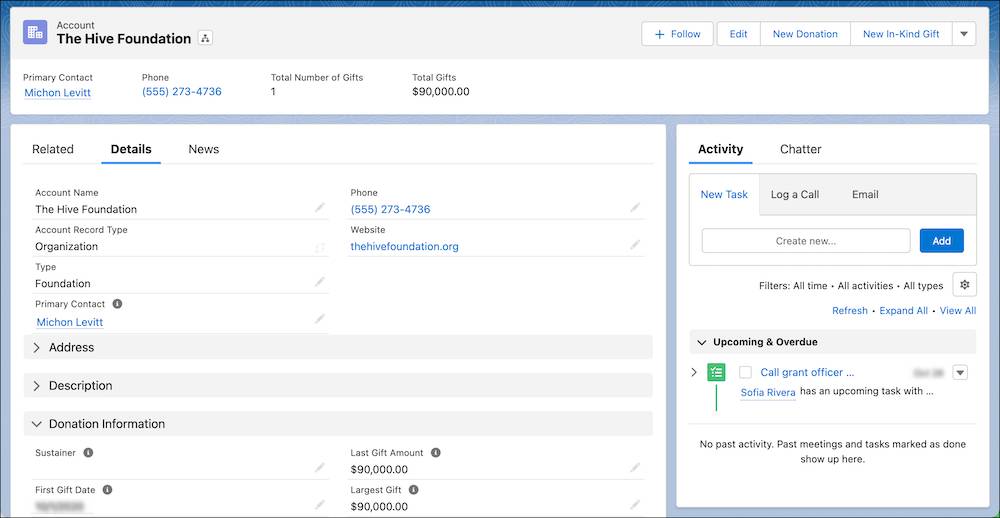Open Call grant officer task link
The image size is (1000, 518).
coord(807,373)
